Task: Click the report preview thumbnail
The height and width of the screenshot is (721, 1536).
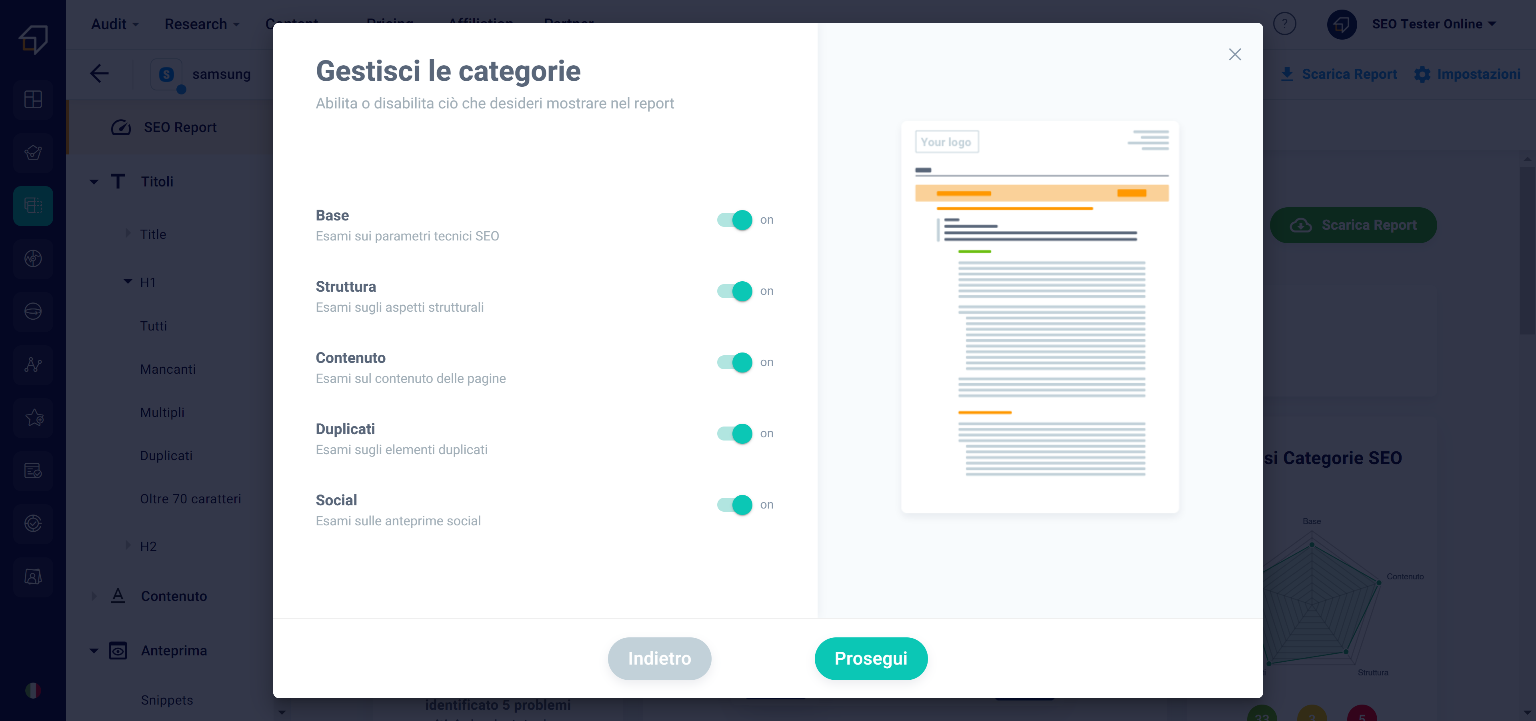Action: pos(1039,317)
